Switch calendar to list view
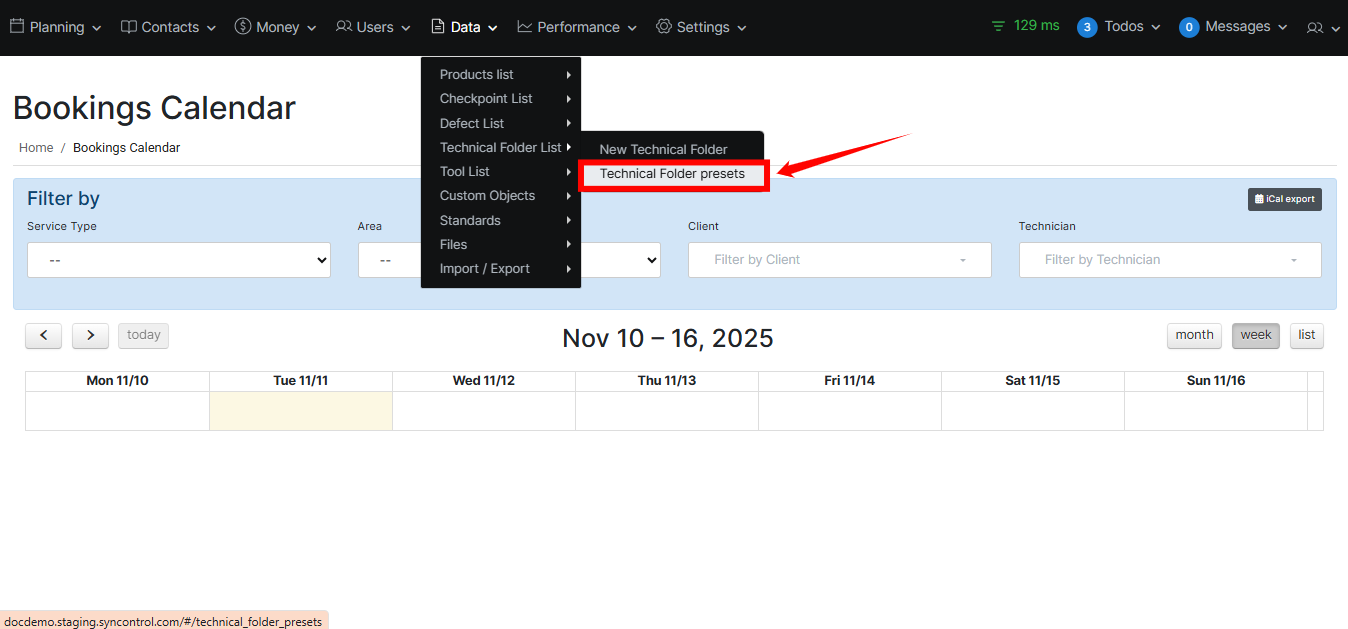The height and width of the screenshot is (629, 1348). [1306, 335]
